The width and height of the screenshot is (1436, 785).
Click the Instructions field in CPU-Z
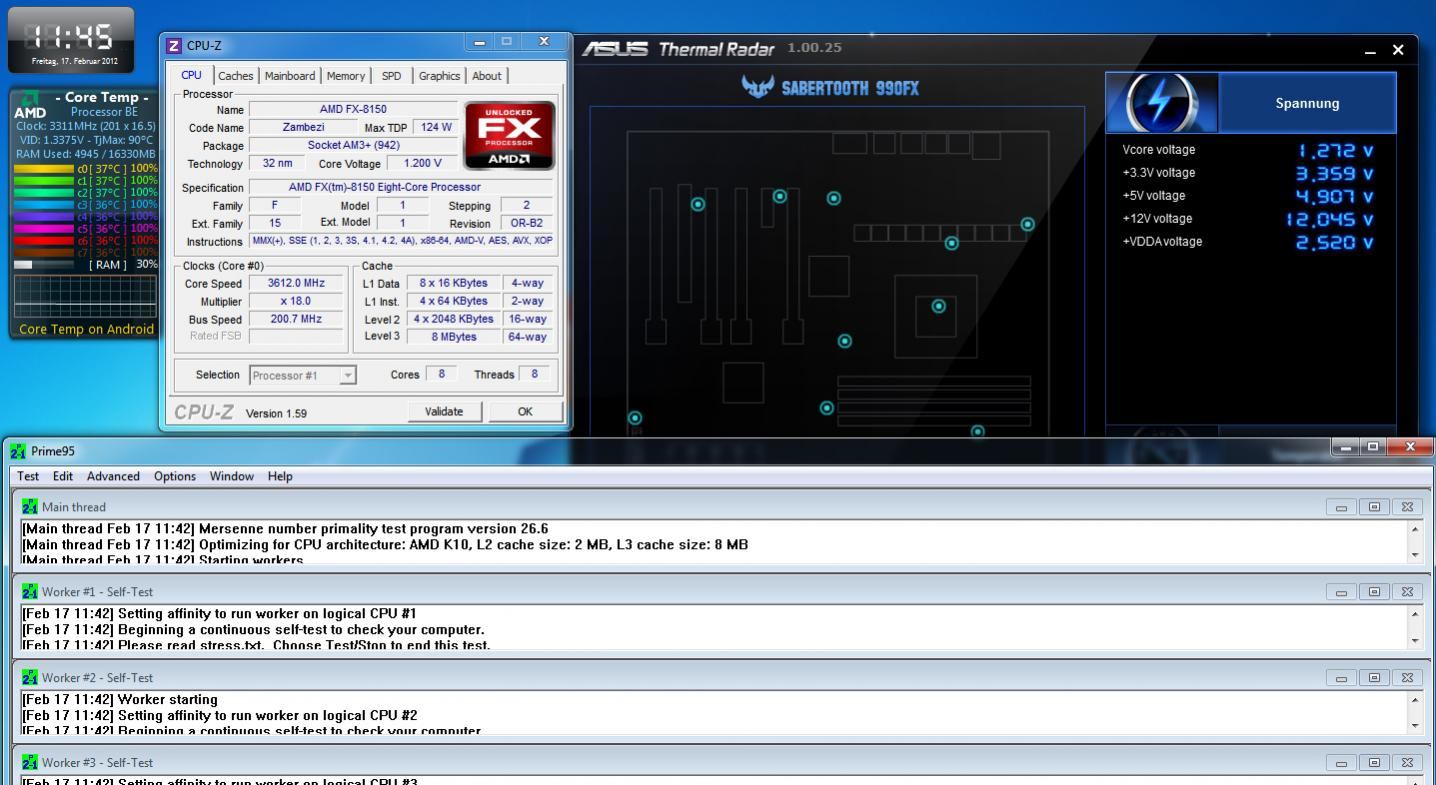400,241
